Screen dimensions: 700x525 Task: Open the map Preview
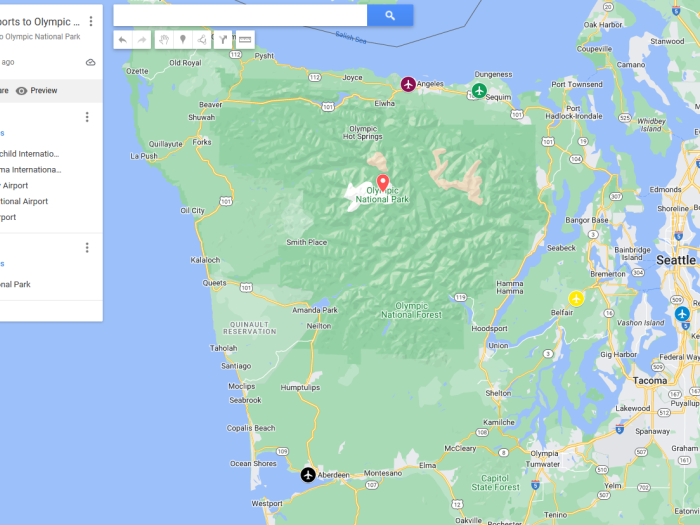[x=37, y=91]
